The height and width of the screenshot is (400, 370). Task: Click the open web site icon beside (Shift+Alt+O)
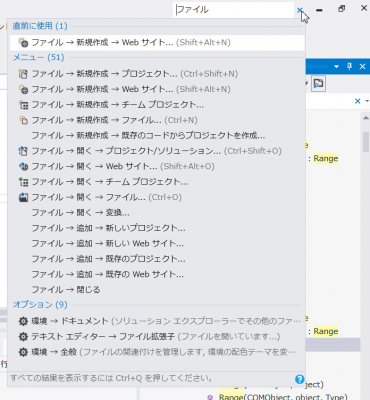tap(23, 167)
